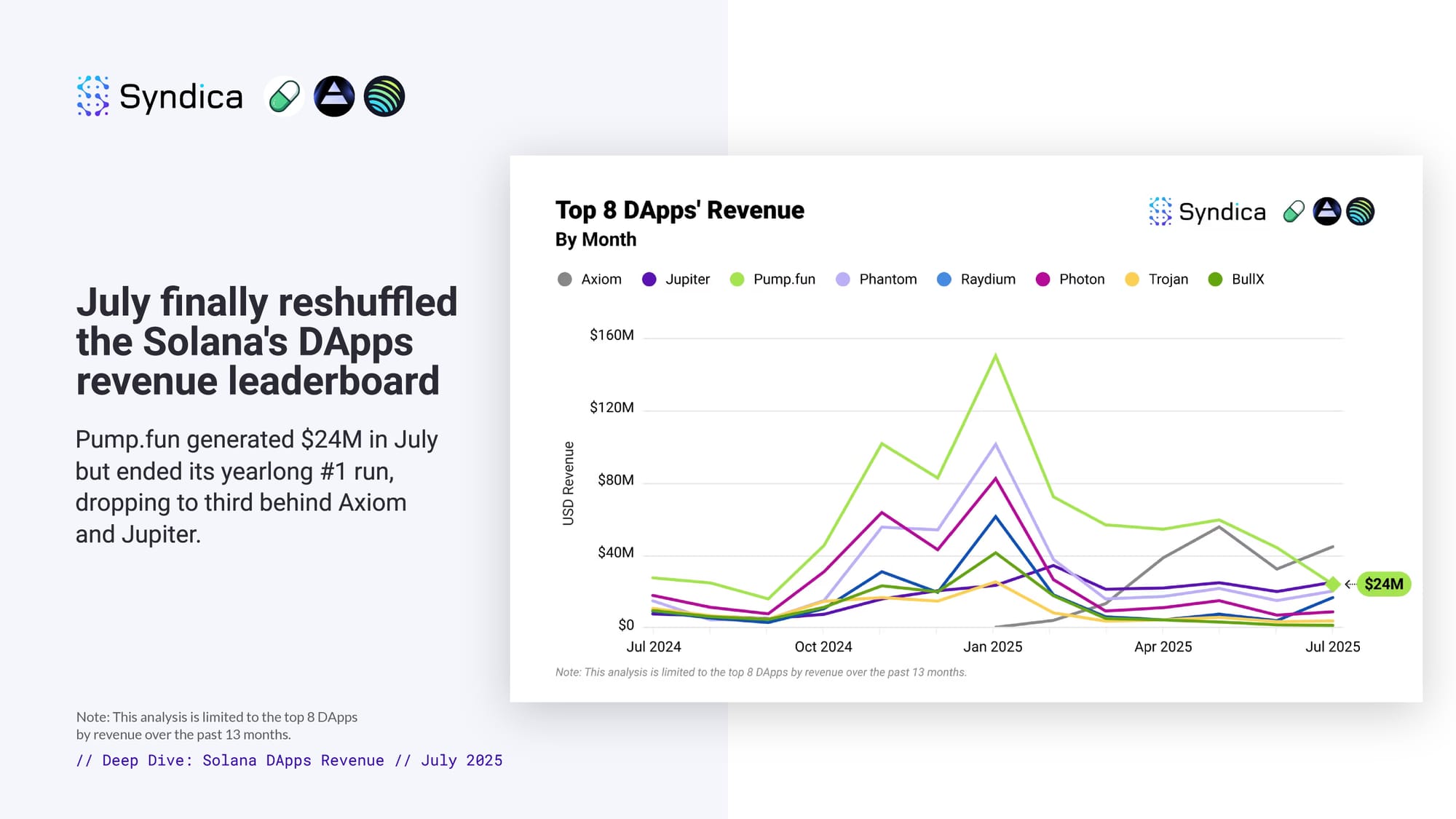Screen dimensions: 1456x819
Task: Click the Pump.fun pill icon in chart card
Action: [x=1294, y=212]
